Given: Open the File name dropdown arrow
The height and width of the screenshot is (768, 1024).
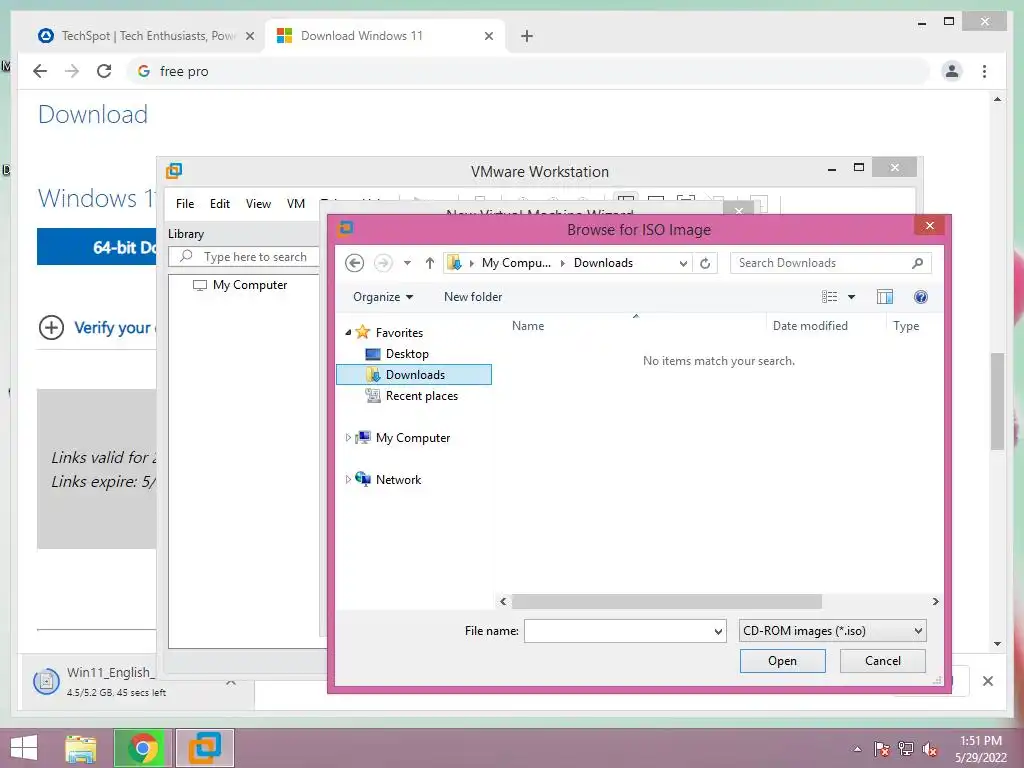Looking at the screenshot, I should [718, 632].
